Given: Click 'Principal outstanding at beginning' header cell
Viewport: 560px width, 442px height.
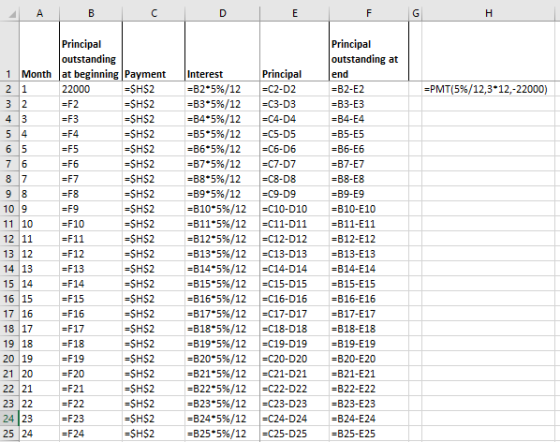Looking at the screenshot, I should (x=91, y=51).
